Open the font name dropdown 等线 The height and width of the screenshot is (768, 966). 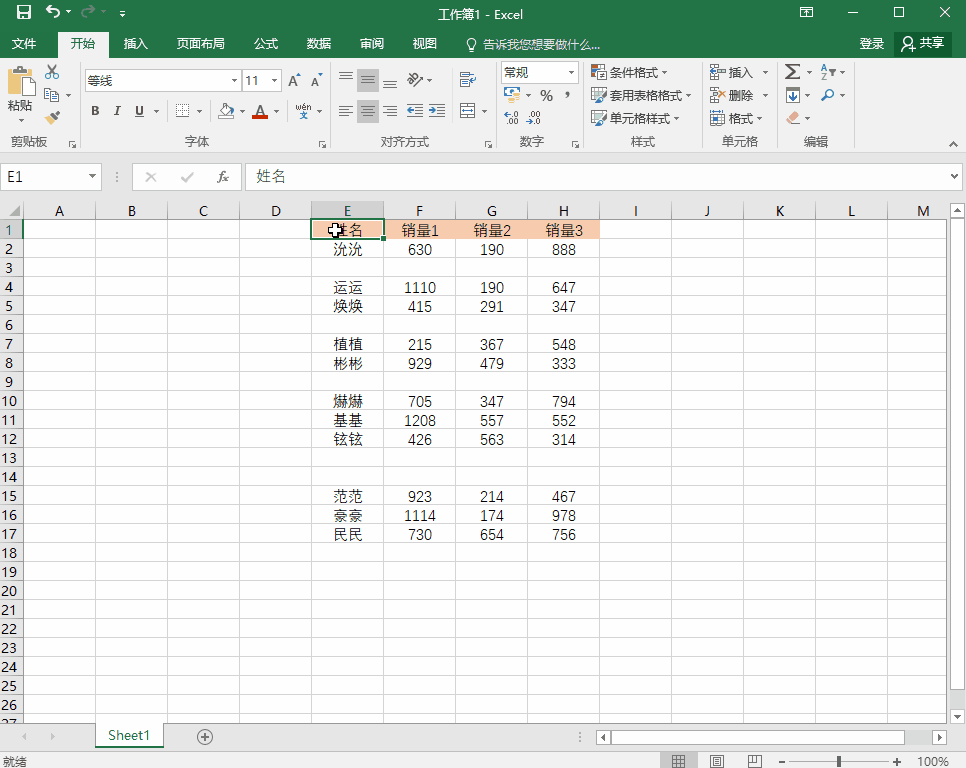pos(234,81)
